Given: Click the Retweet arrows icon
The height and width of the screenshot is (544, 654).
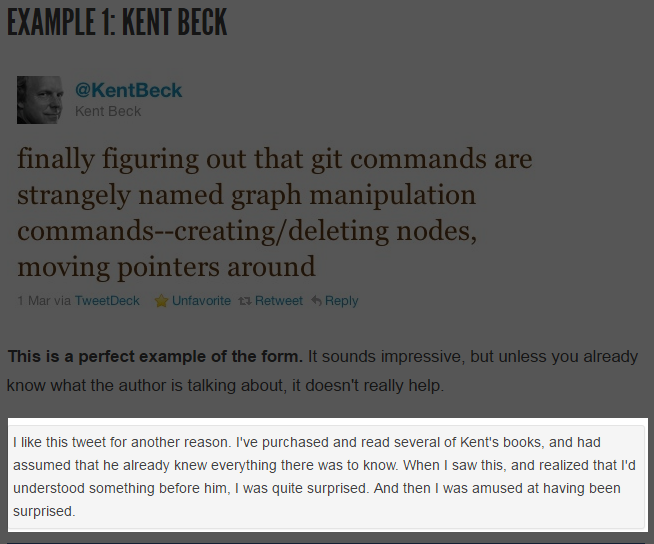Looking at the screenshot, I should 245,301.
